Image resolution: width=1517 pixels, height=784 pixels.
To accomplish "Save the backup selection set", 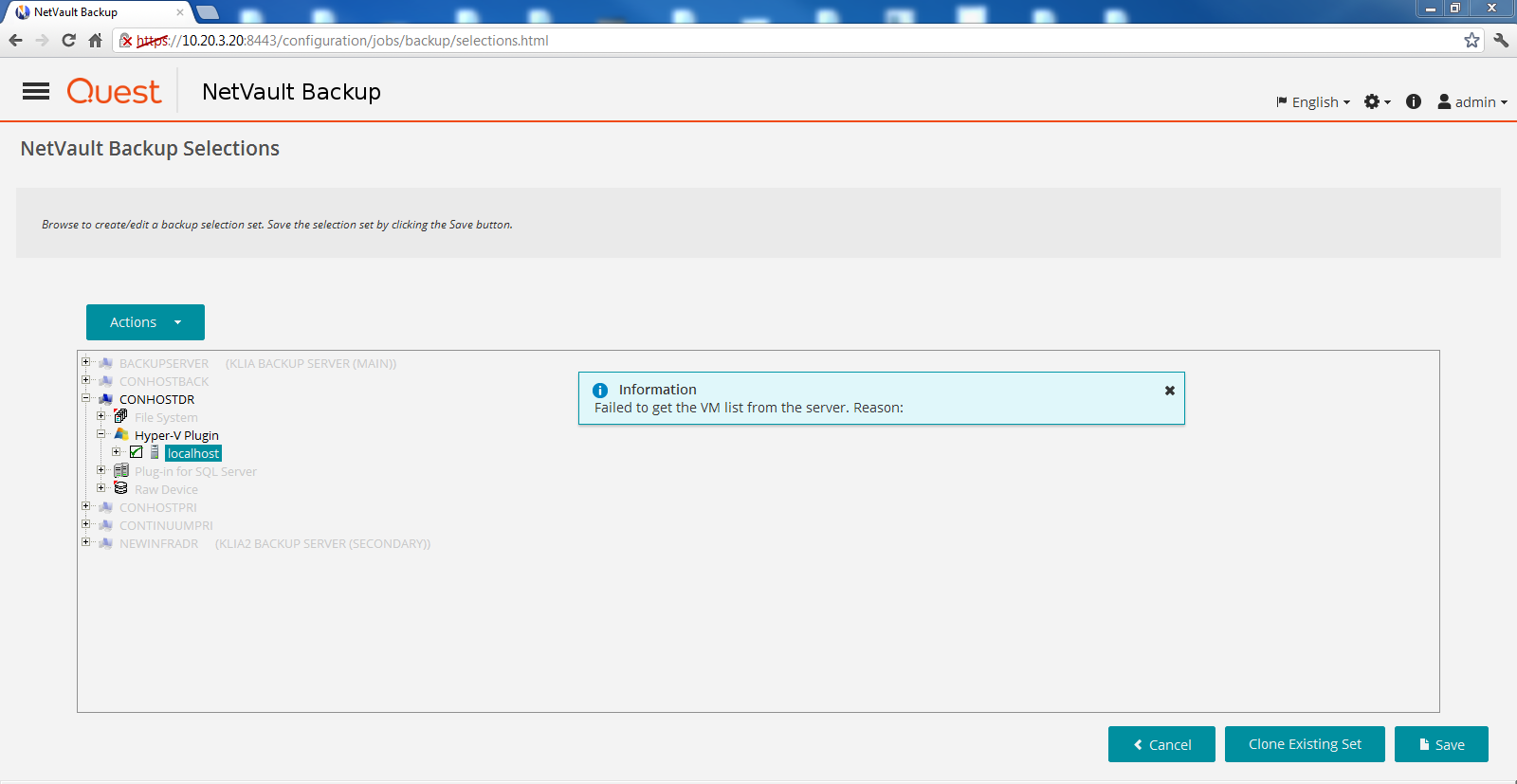I will pyautogui.click(x=1441, y=744).
